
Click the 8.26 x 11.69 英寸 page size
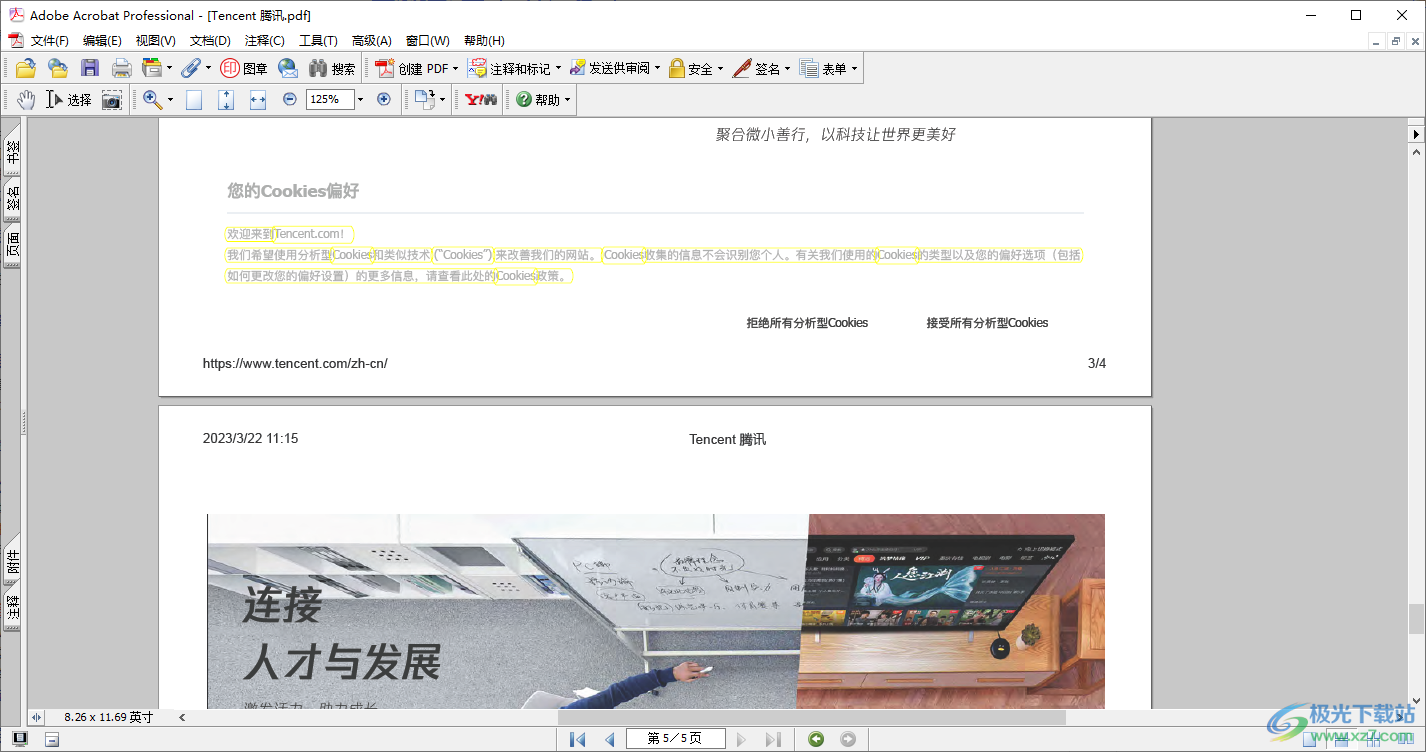108,717
